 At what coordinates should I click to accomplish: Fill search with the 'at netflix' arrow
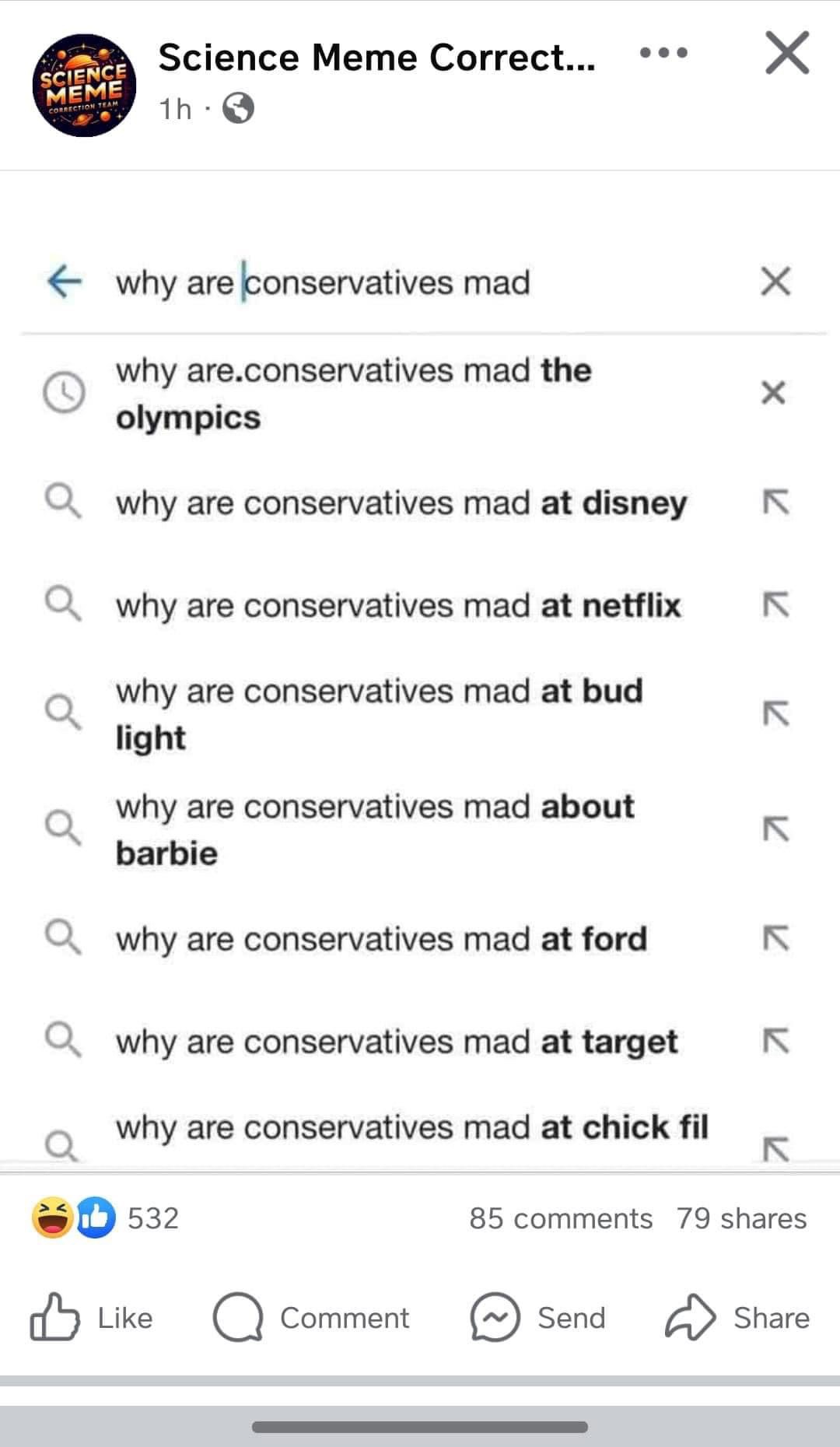point(775,604)
